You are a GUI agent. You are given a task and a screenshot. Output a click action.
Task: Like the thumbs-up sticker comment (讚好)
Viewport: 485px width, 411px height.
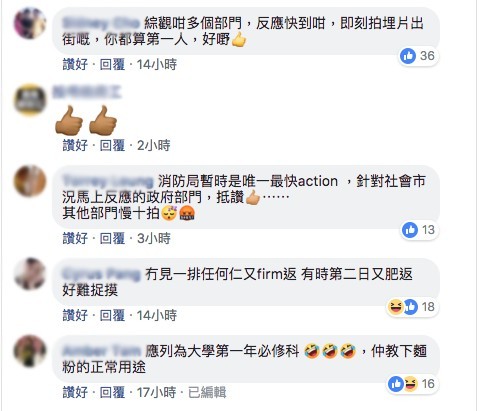(x=75, y=145)
